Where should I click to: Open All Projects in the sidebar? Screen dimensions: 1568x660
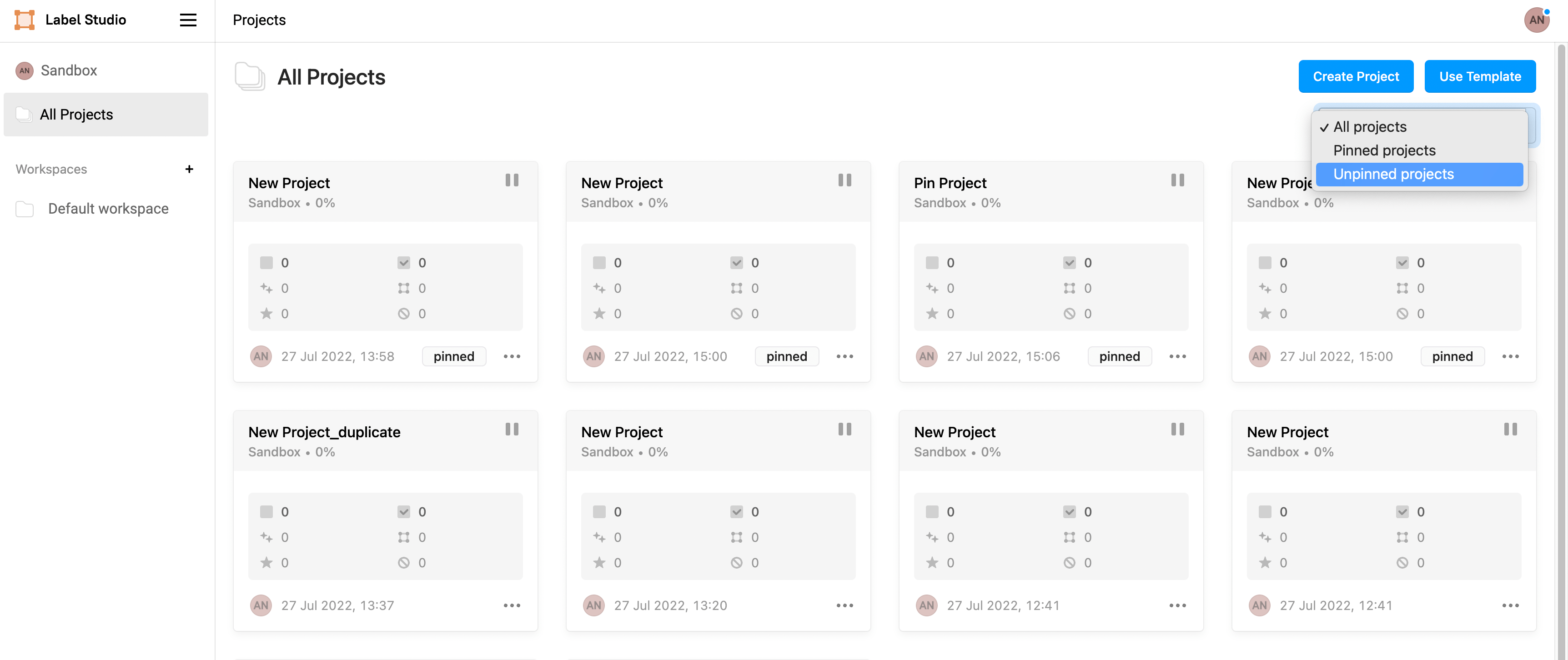(77, 115)
